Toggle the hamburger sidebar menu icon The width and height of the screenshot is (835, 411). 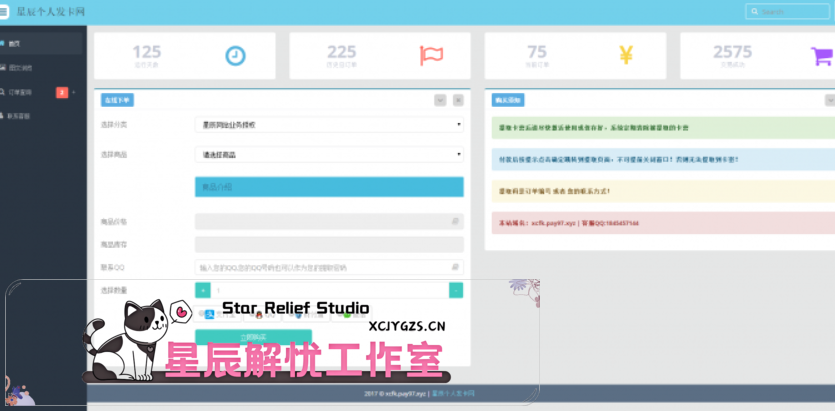(6, 11)
